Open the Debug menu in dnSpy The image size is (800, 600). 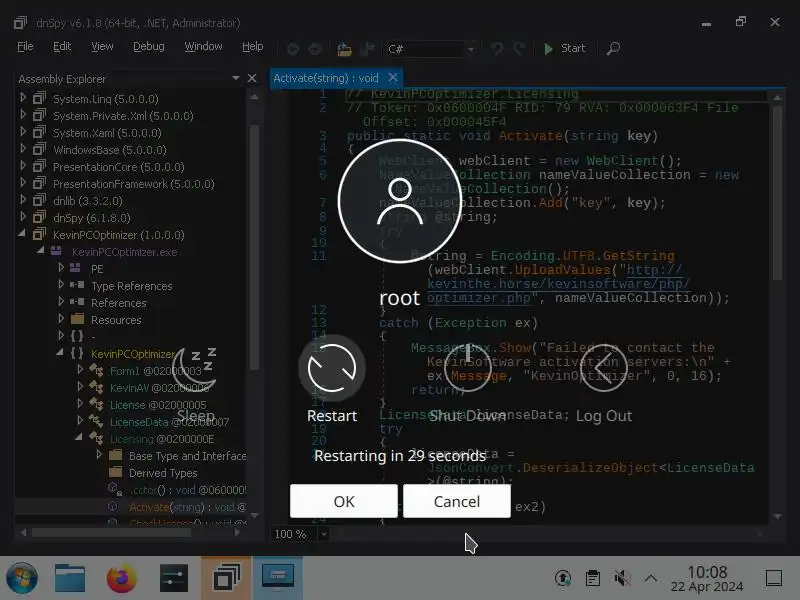click(x=148, y=46)
